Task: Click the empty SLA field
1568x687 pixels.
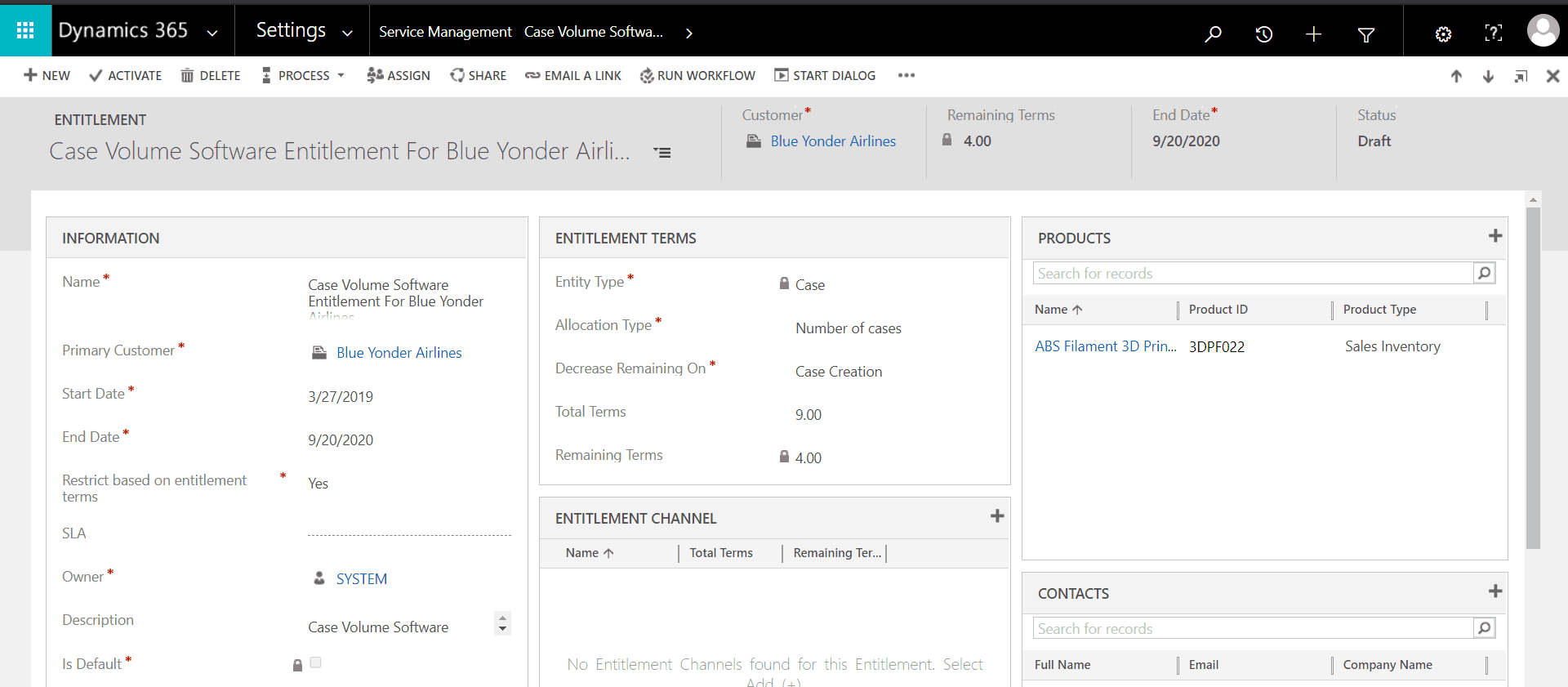Action: click(409, 533)
